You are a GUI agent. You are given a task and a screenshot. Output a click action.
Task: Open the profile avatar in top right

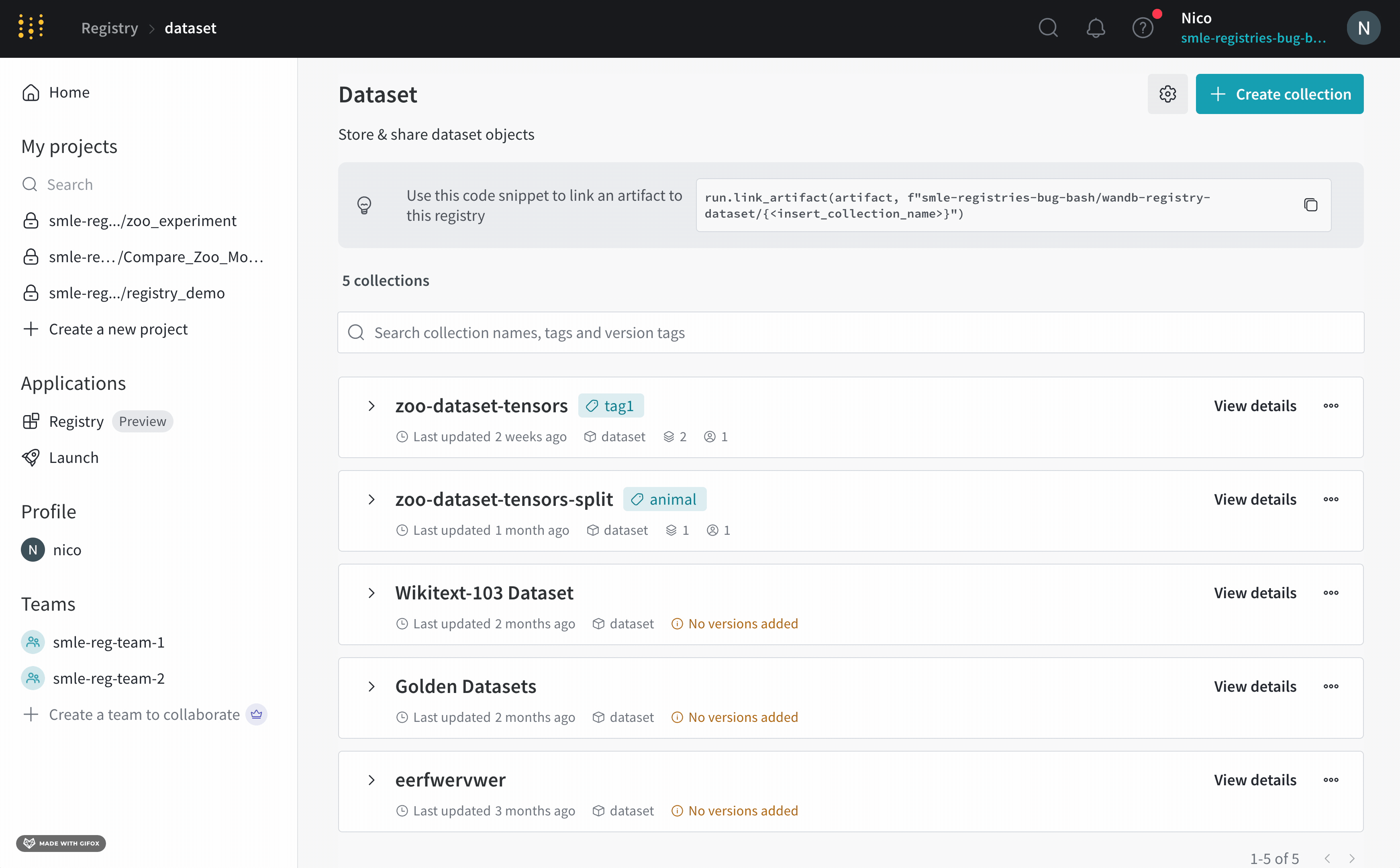tap(1363, 27)
